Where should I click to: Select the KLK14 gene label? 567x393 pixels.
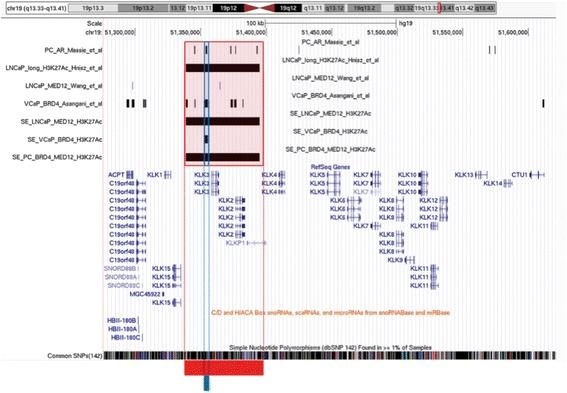tap(493, 183)
